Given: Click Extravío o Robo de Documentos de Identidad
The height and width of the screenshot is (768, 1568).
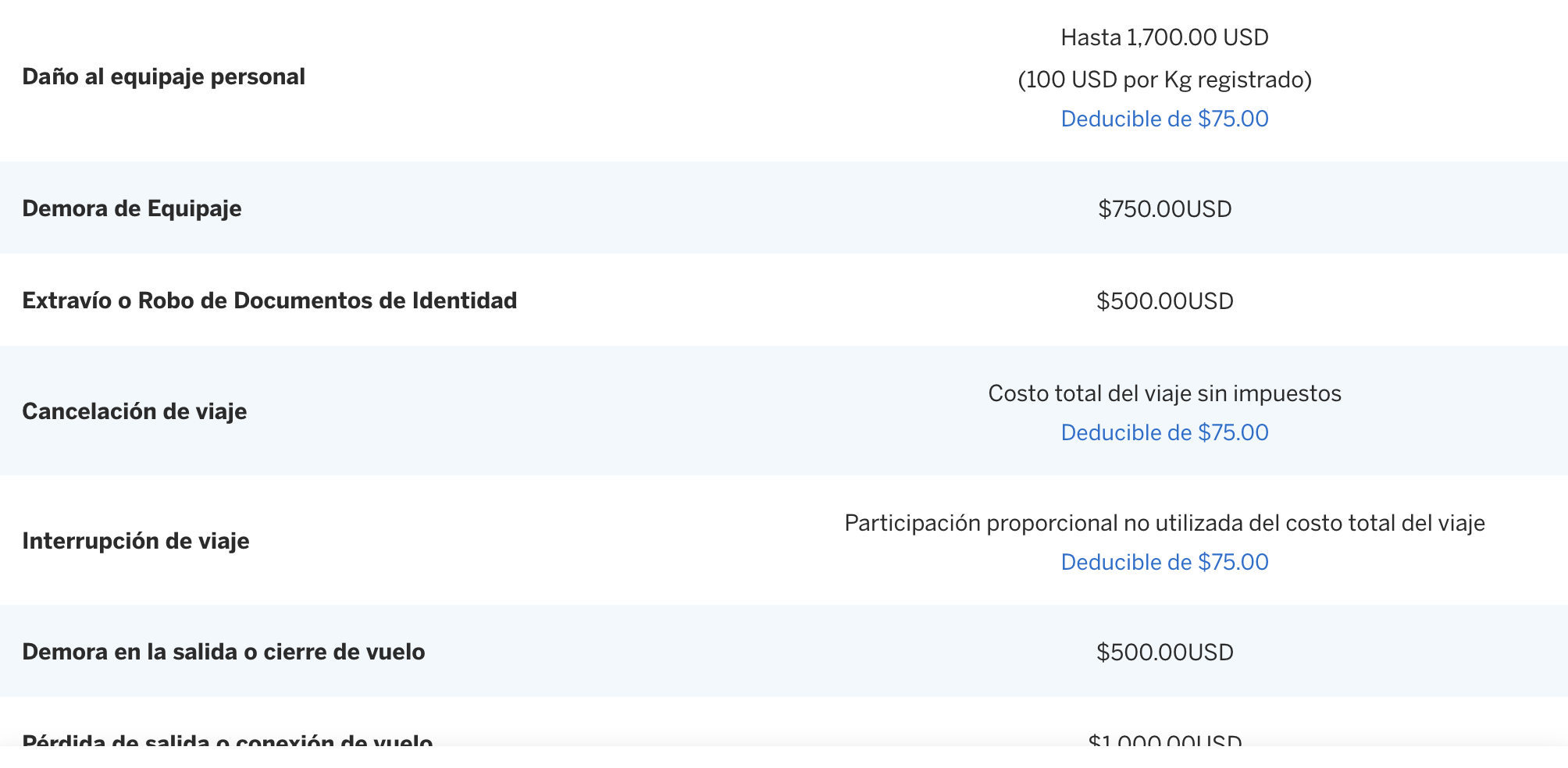Looking at the screenshot, I should [269, 300].
